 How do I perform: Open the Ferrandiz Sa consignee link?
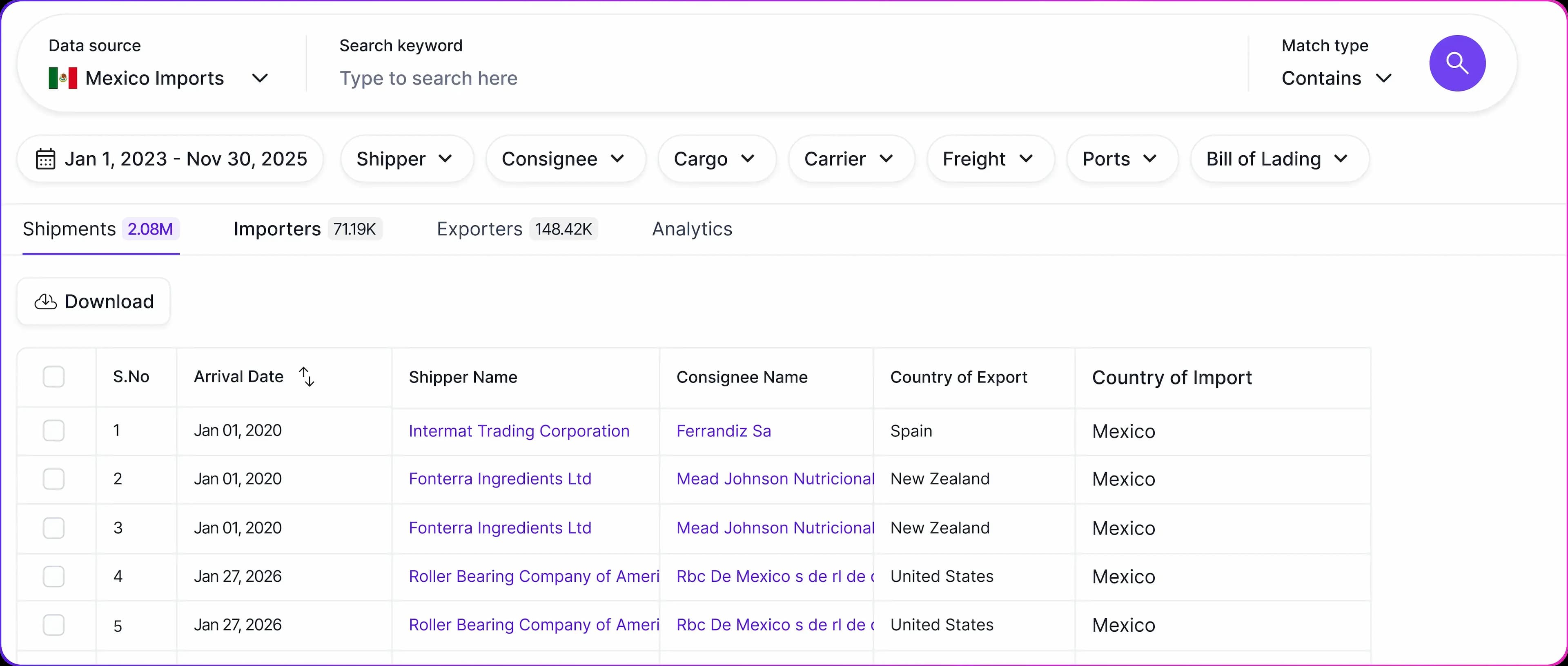pos(723,431)
